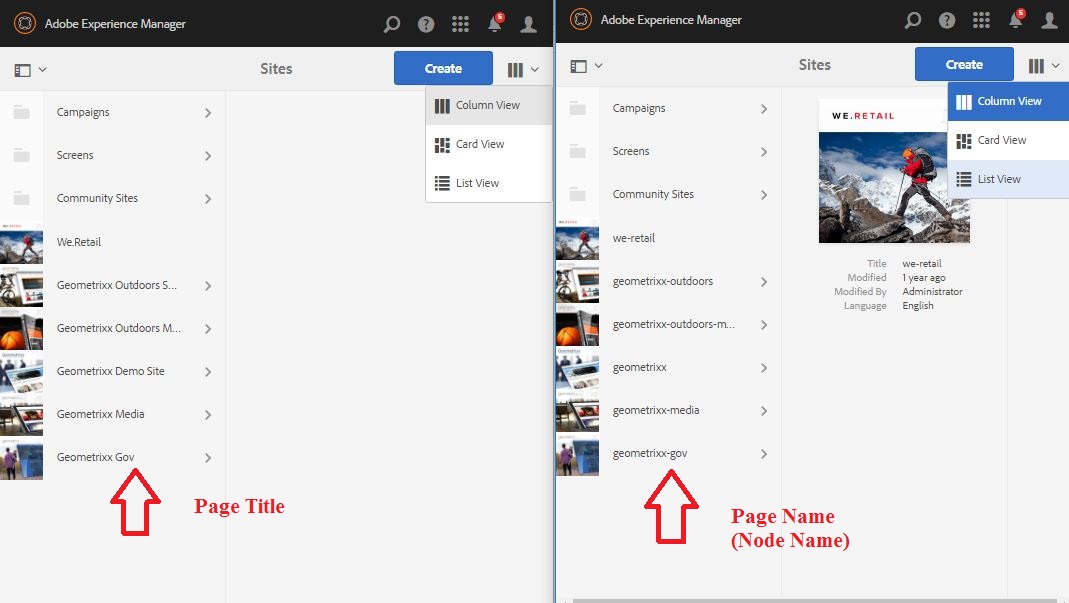Select We.Retail page thumbnail

point(21,242)
